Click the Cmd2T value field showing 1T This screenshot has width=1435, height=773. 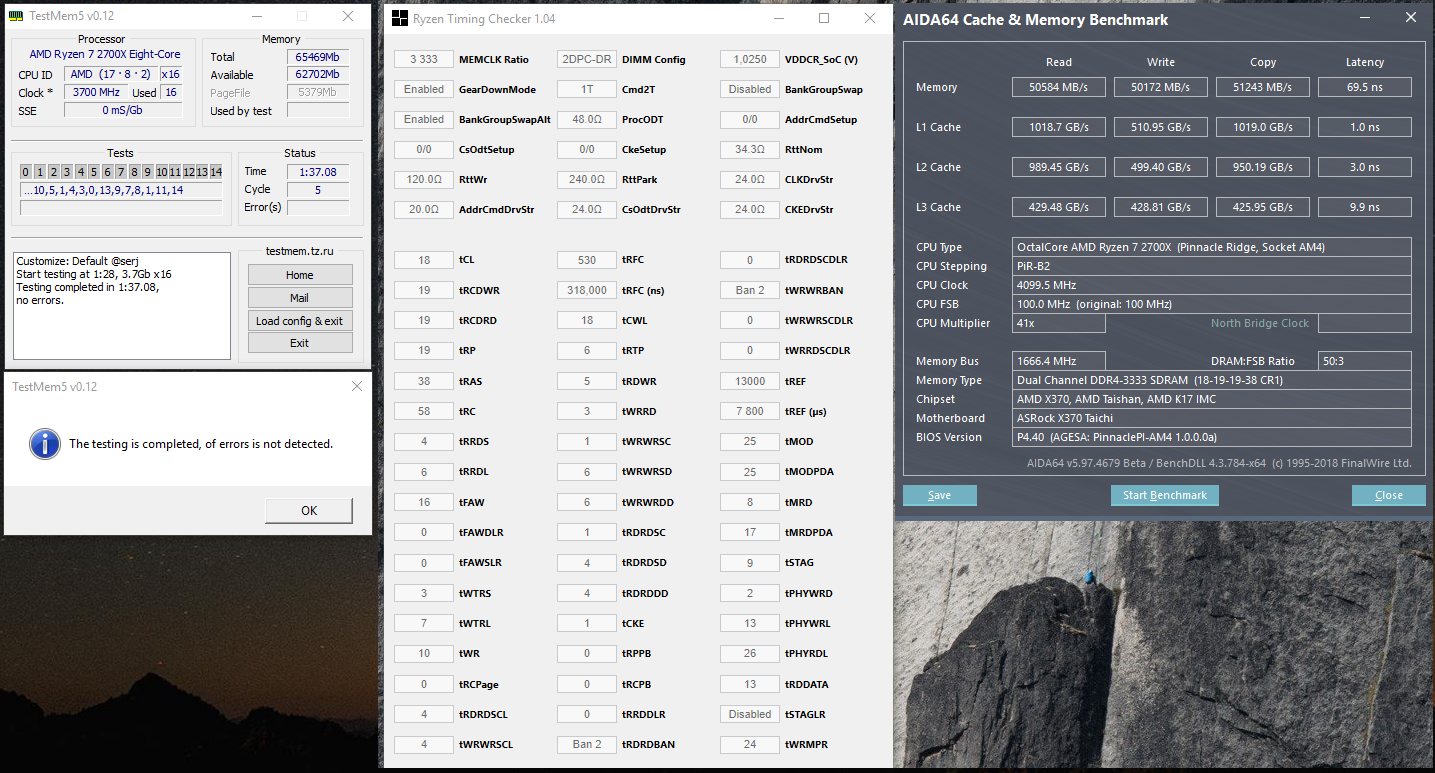click(x=587, y=89)
